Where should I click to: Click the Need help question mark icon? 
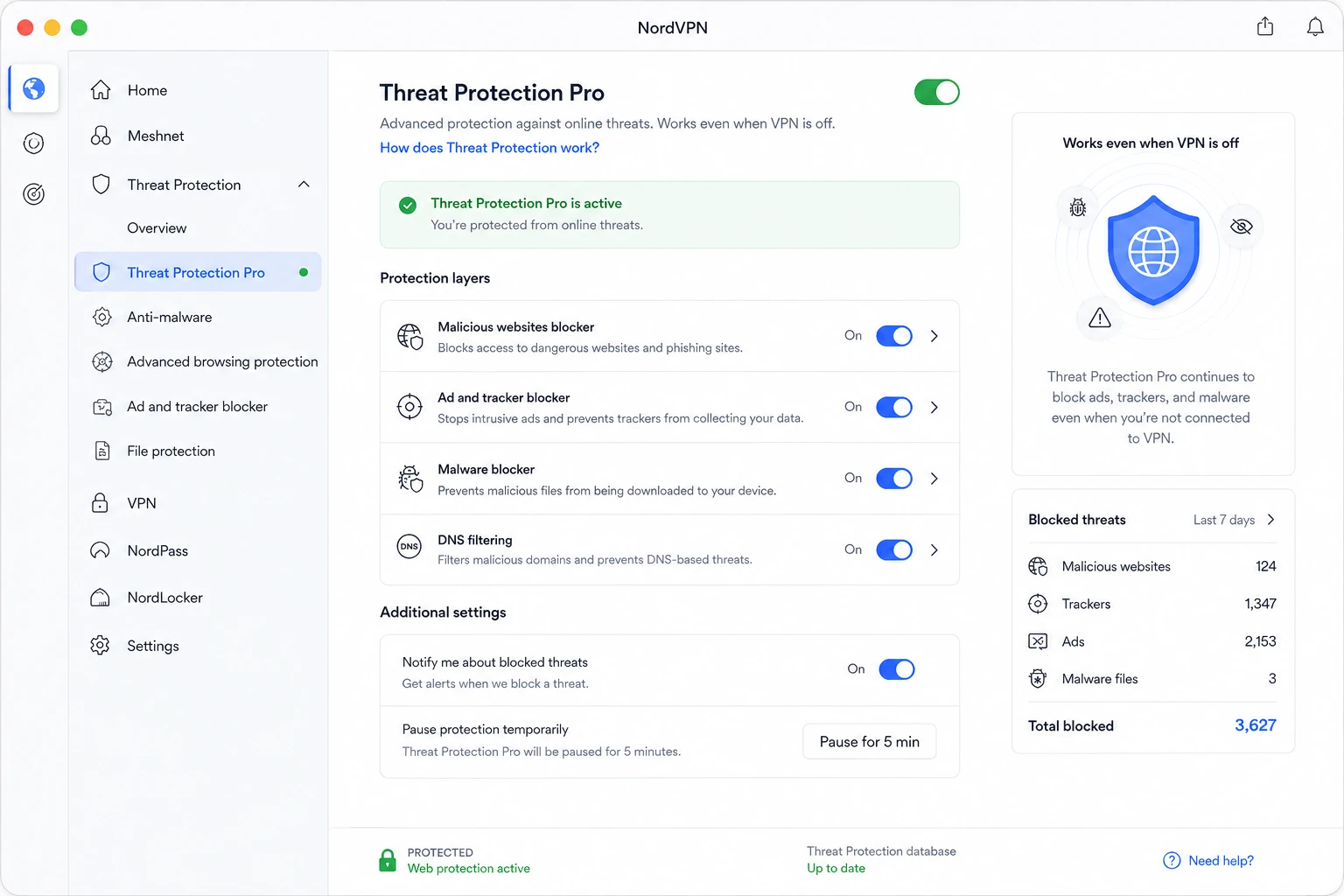pyautogui.click(x=1172, y=861)
